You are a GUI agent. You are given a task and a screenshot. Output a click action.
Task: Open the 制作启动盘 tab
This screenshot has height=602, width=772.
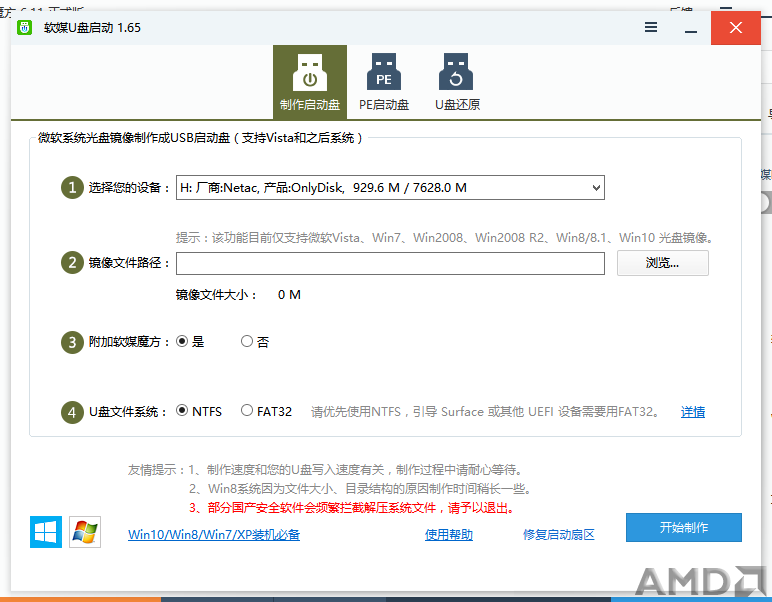310,82
